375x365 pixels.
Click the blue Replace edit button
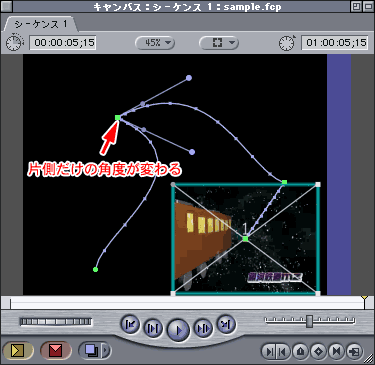coord(90,350)
